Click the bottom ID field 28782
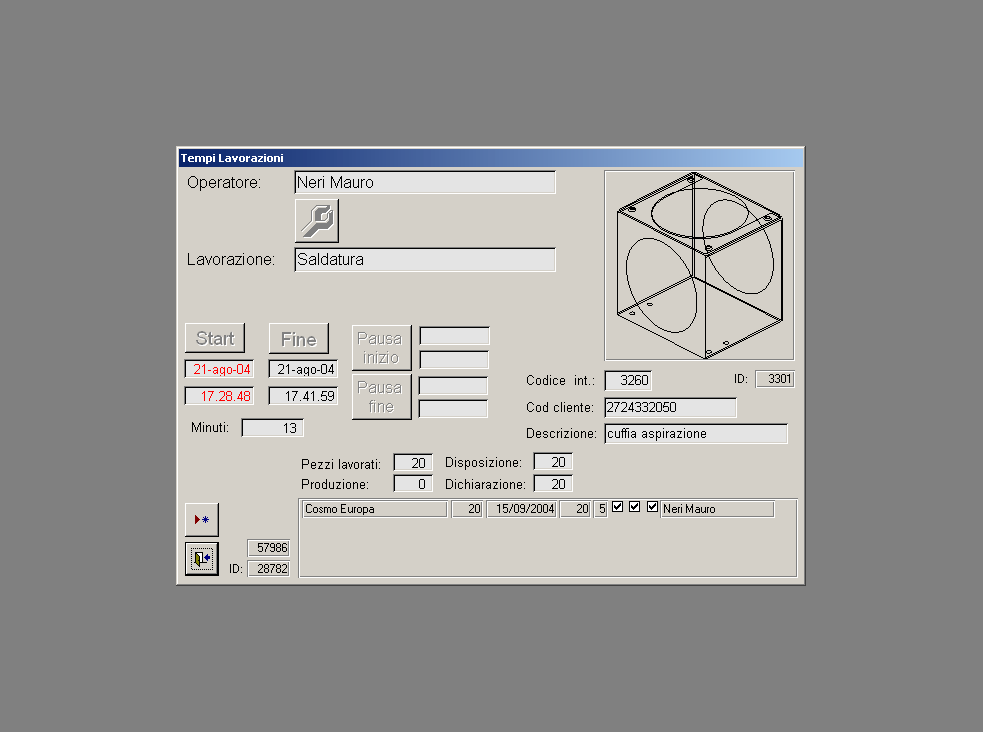This screenshot has height=732, width=983. click(268, 568)
